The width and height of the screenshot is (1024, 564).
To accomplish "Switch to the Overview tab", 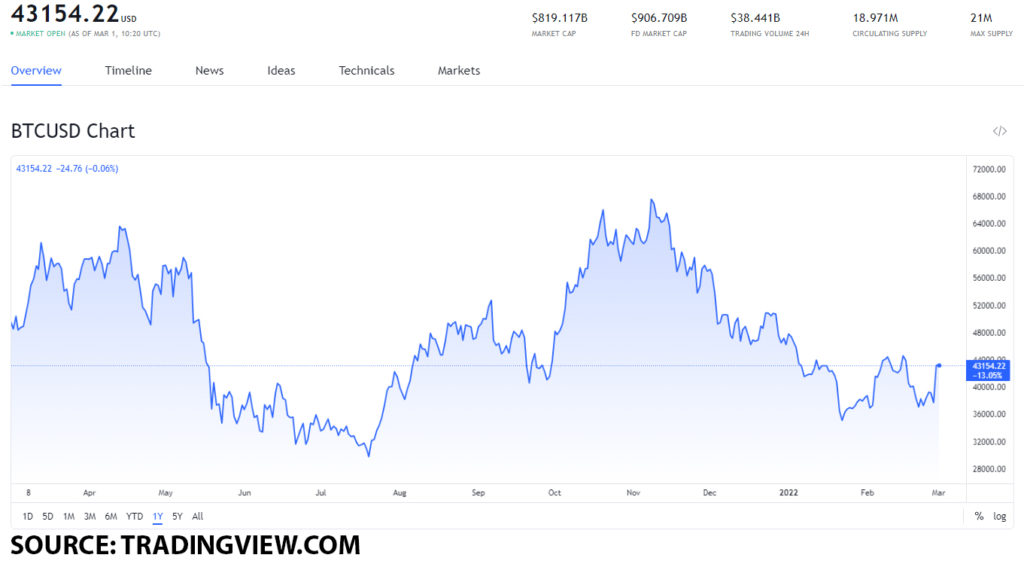I will pyautogui.click(x=36, y=70).
